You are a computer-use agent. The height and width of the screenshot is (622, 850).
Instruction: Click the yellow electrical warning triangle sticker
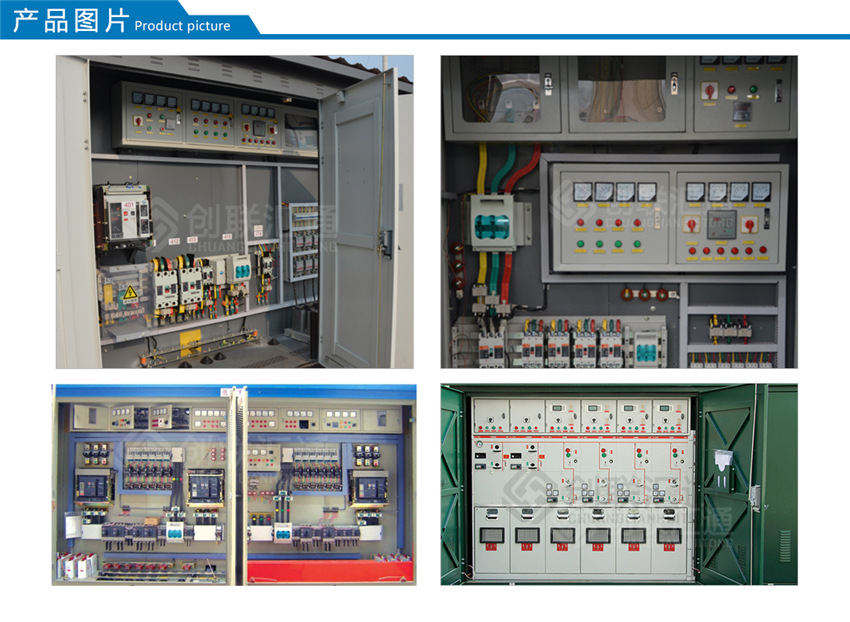click(x=130, y=292)
